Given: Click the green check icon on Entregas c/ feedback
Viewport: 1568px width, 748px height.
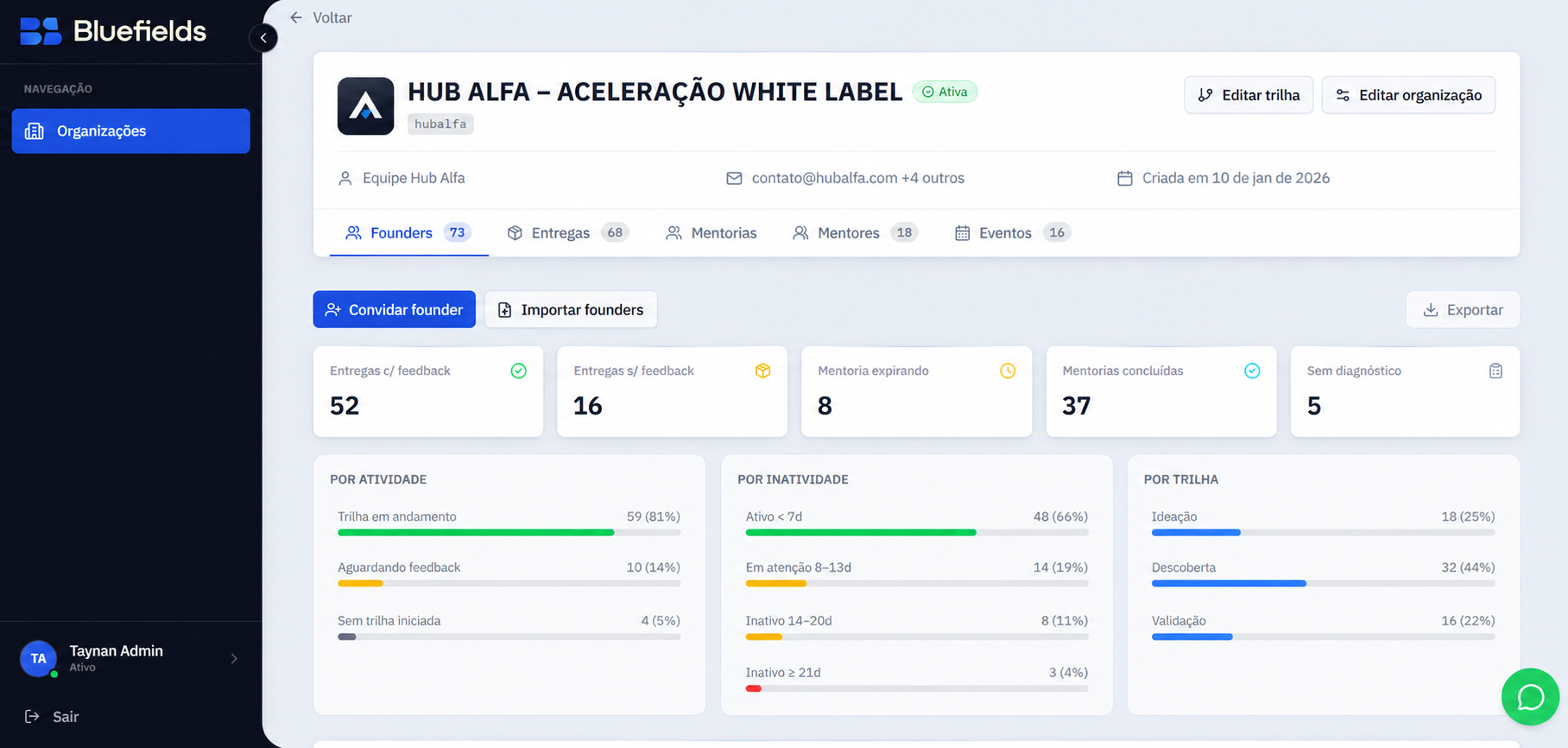Looking at the screenshot, I should pyautogui.click(x=519, y=371).
